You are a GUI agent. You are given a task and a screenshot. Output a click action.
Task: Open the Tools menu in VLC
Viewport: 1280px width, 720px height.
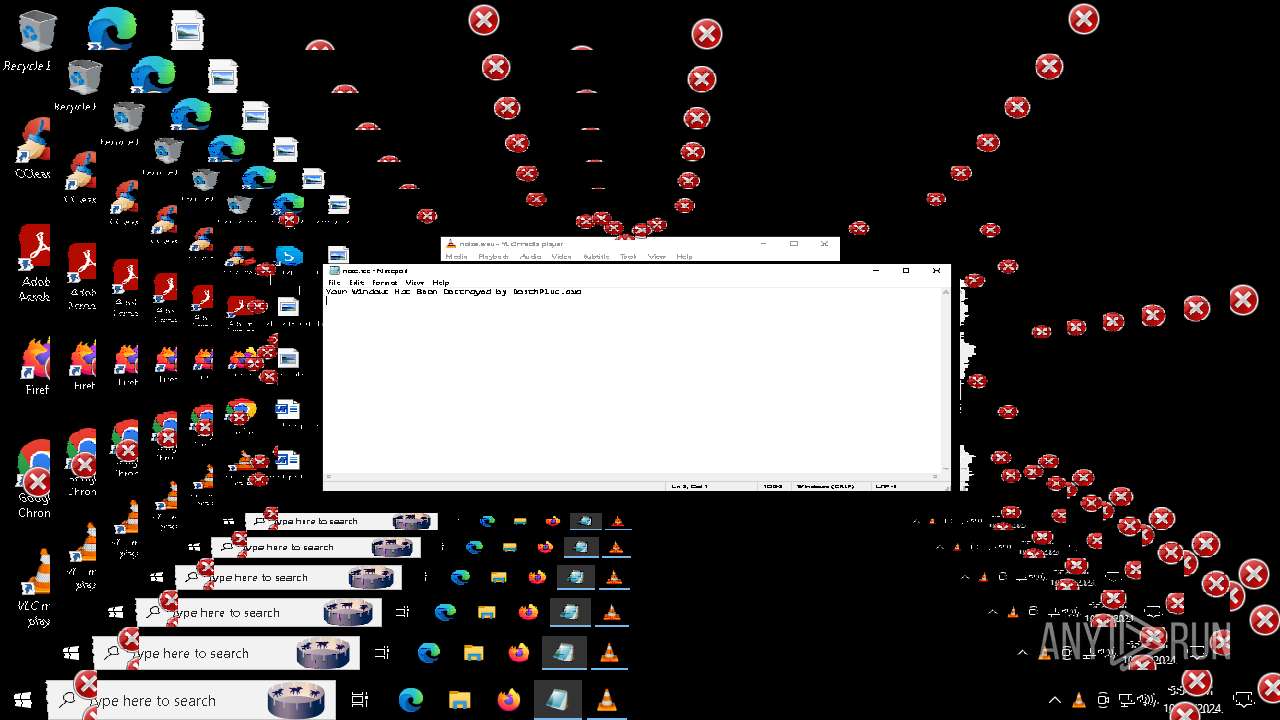(628, 257)
